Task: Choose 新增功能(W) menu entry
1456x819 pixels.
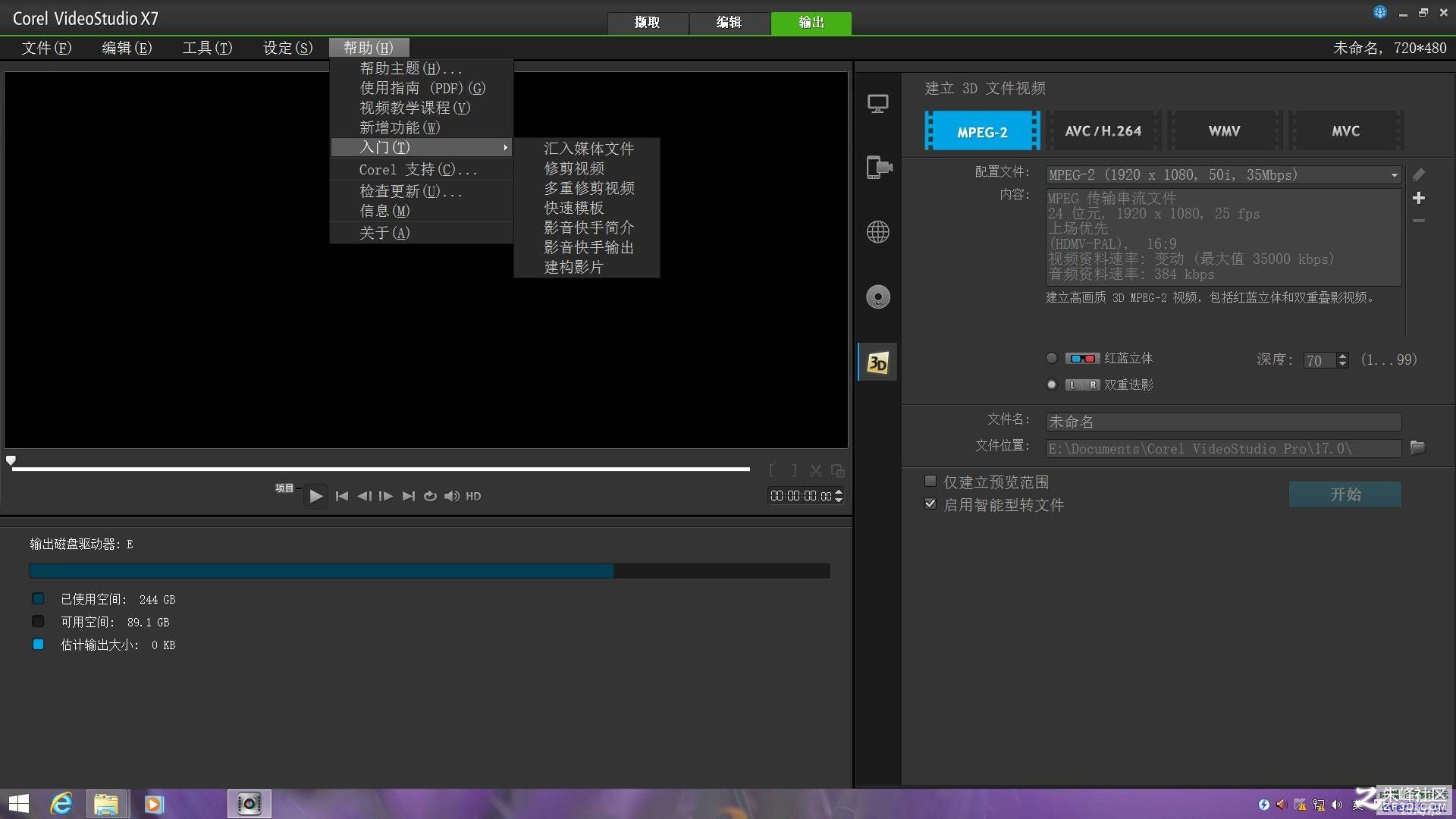Action: 422,127
